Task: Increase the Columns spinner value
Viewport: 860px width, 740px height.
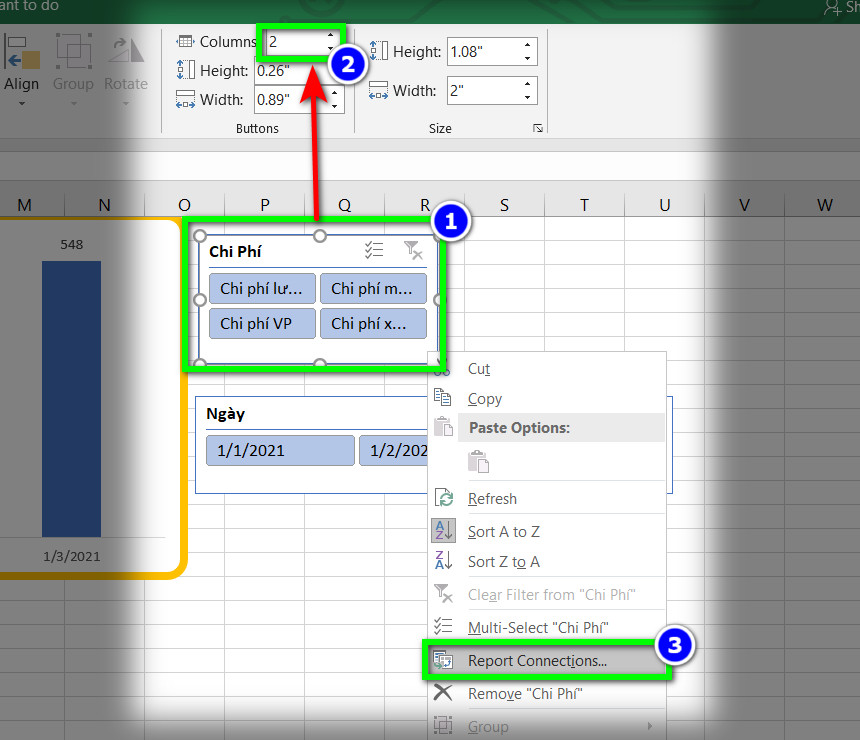Action: pyautogui.click(x=330, y=35)
